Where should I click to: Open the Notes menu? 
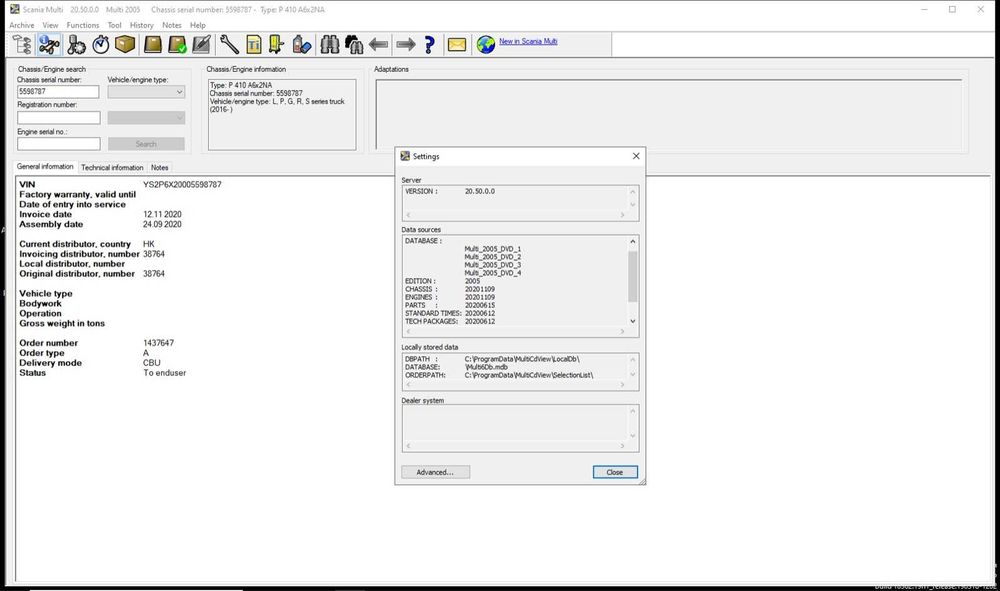tap(172, 26)
